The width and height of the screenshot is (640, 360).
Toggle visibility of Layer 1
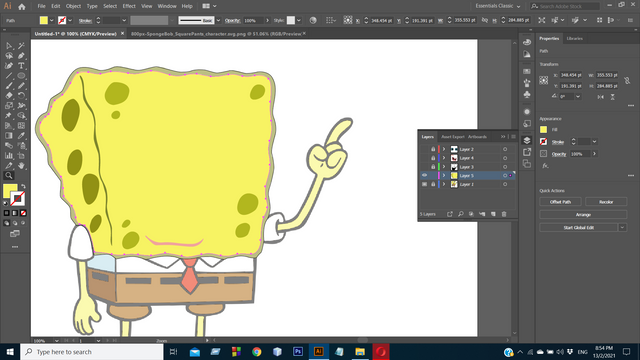(x=424, y=184)
